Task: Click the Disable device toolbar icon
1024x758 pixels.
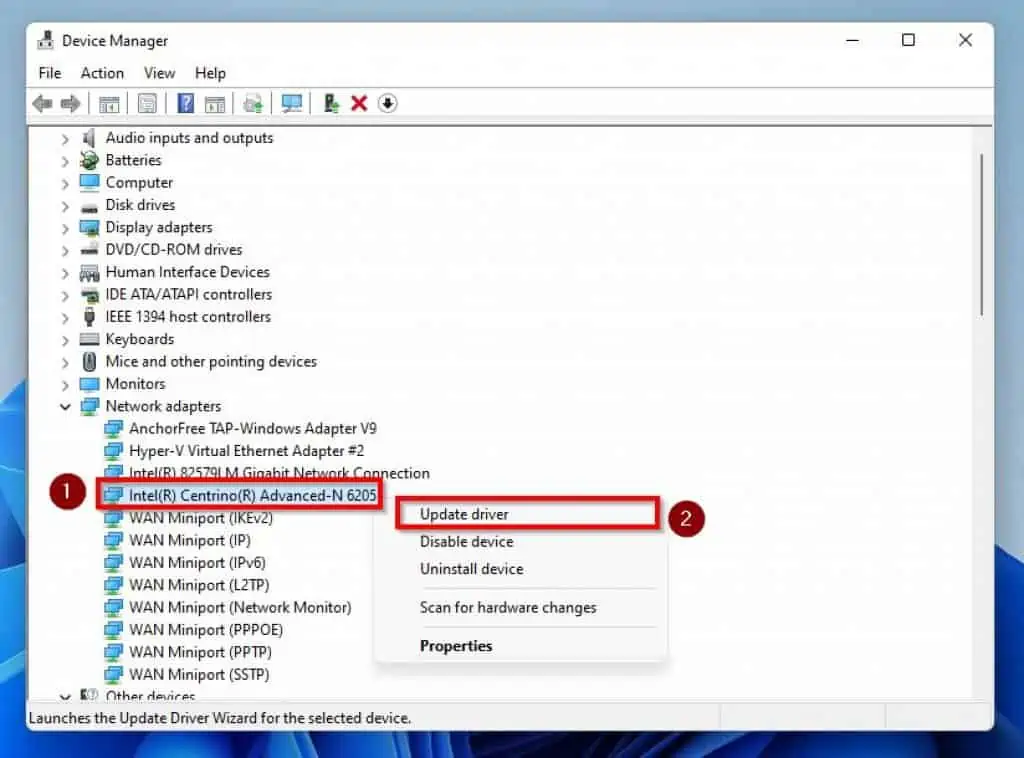Action: click(x=330, y=103)
